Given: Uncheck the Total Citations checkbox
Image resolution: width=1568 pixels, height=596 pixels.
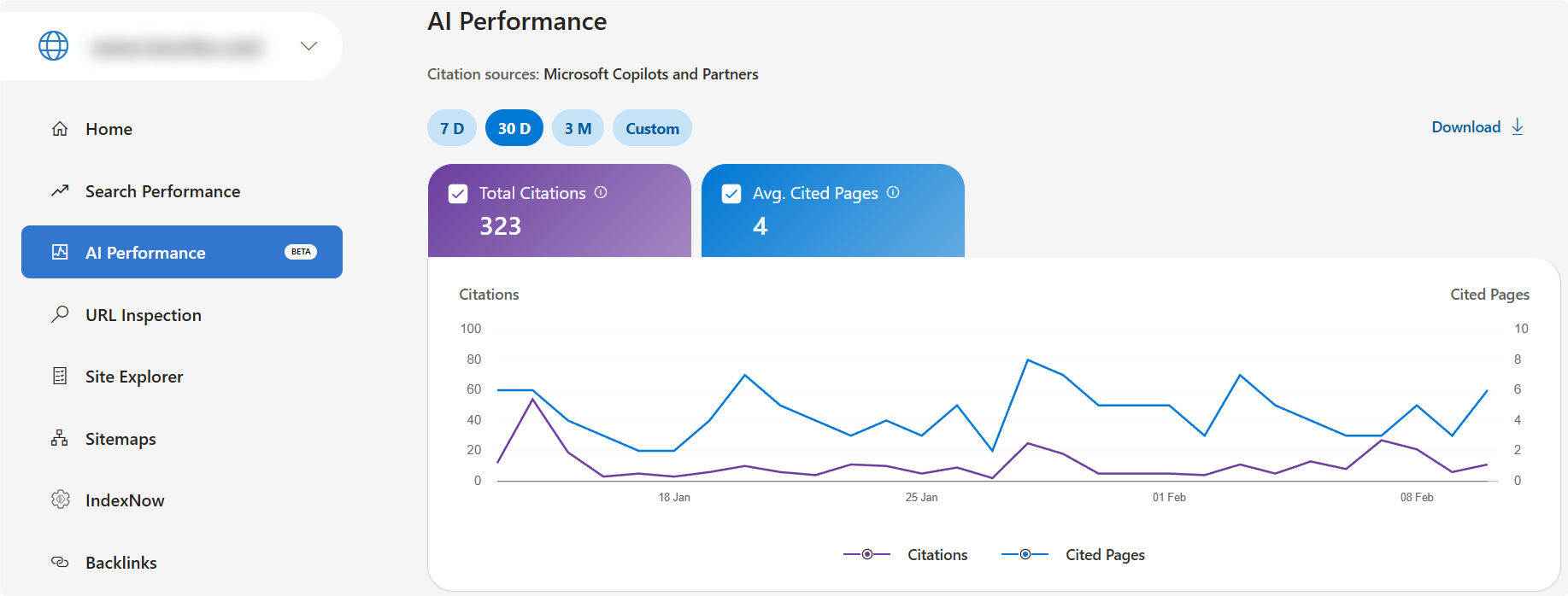Looking at the screenshot, I should point(458,194).
